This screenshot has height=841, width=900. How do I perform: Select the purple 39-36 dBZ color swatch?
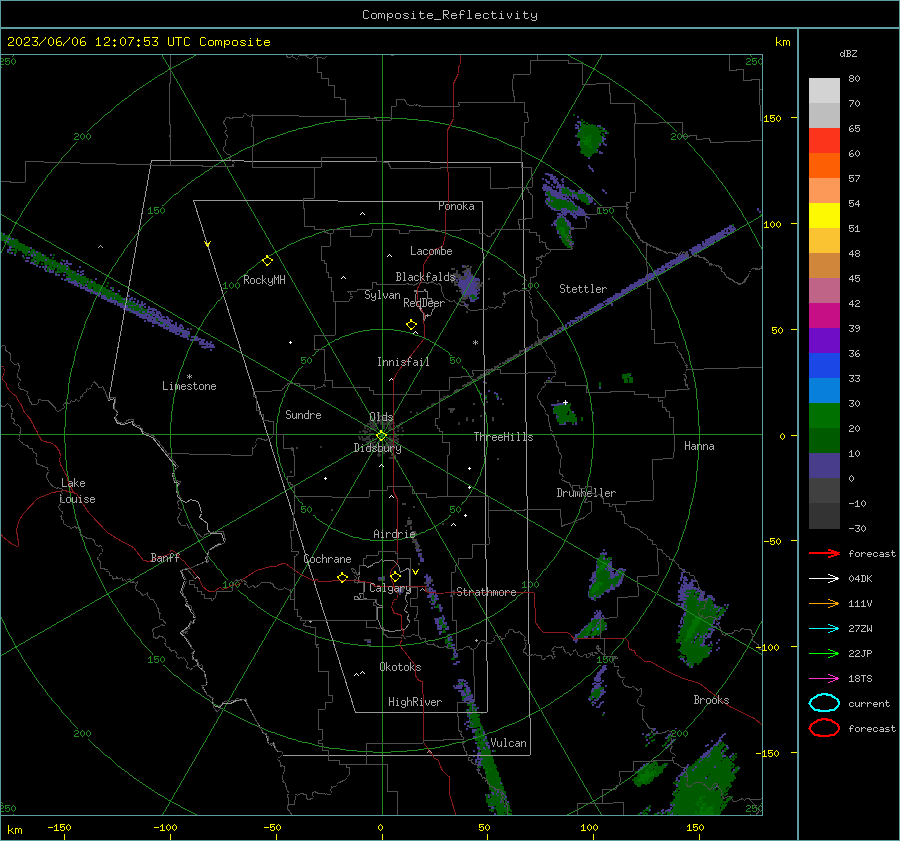[824, 341]
